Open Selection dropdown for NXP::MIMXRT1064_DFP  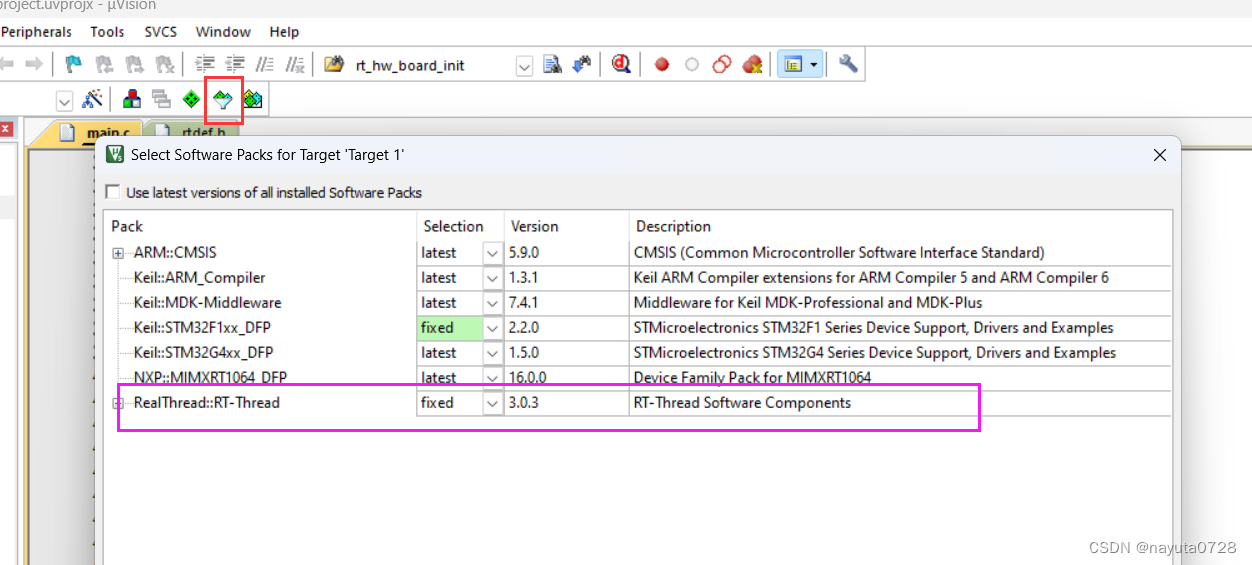coord(492,378)
